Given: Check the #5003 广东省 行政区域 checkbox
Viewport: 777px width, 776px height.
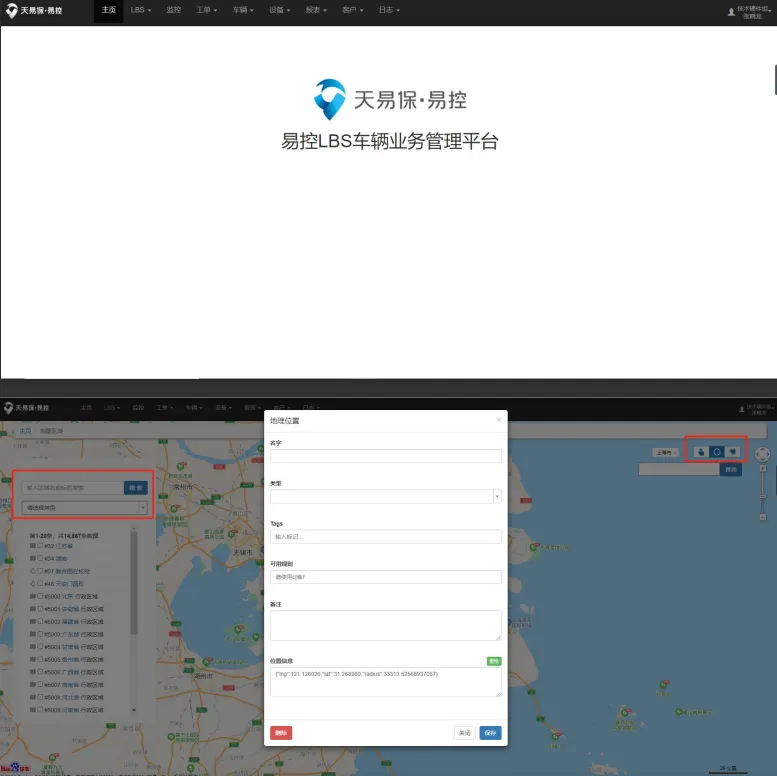Looking at the screenshot, I should click(x=40, y=634).
